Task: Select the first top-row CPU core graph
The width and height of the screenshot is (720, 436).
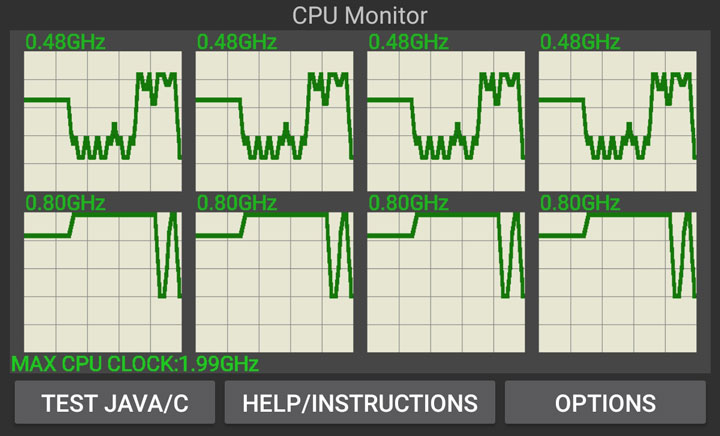Action: (x=103, y=121)
